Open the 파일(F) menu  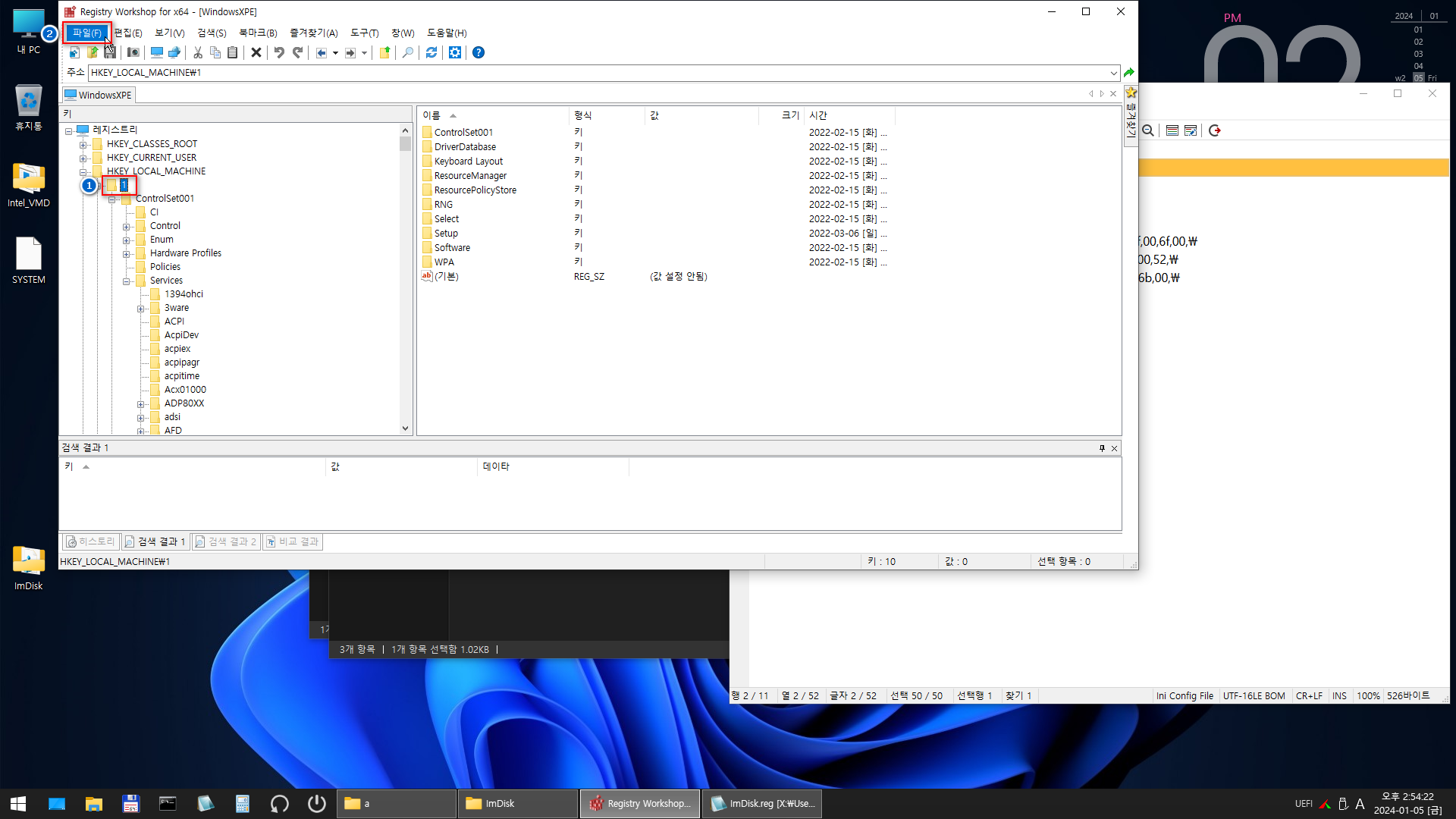tap(87, 33)
